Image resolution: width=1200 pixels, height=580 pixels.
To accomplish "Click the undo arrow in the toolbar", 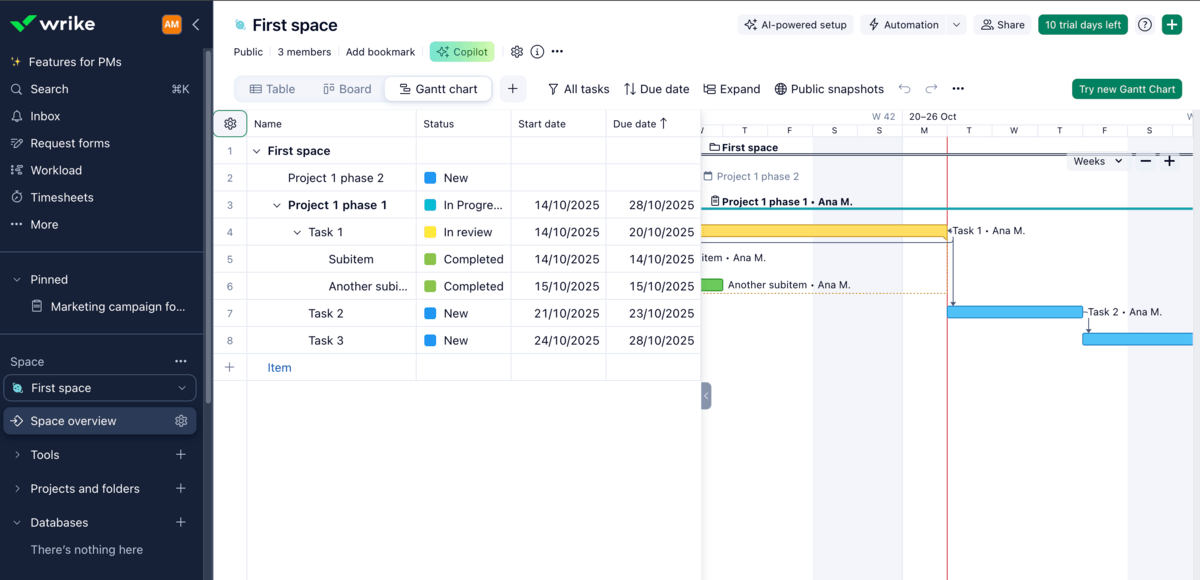I will 905,89.
